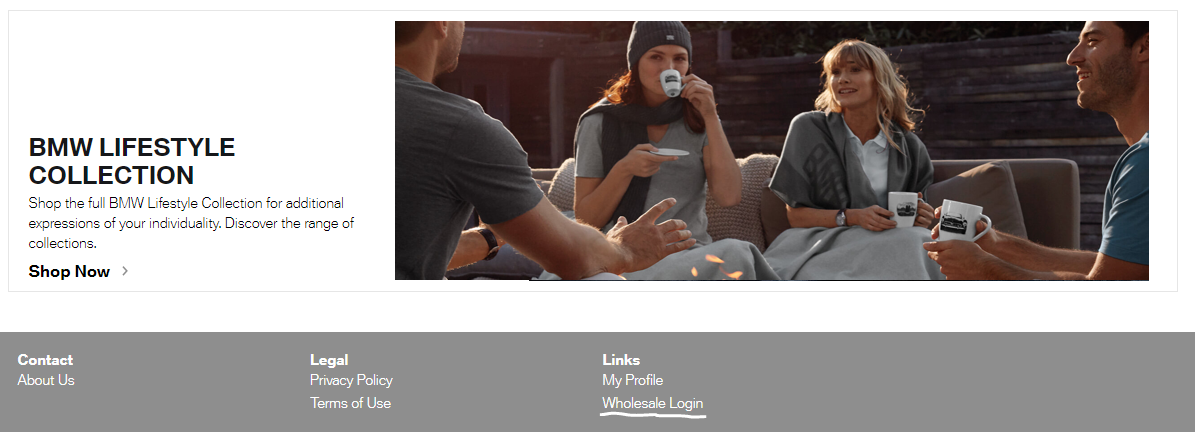Click the collection description paragraph text
Viewport: 1195px width, 432px height.
click(191, 223)
